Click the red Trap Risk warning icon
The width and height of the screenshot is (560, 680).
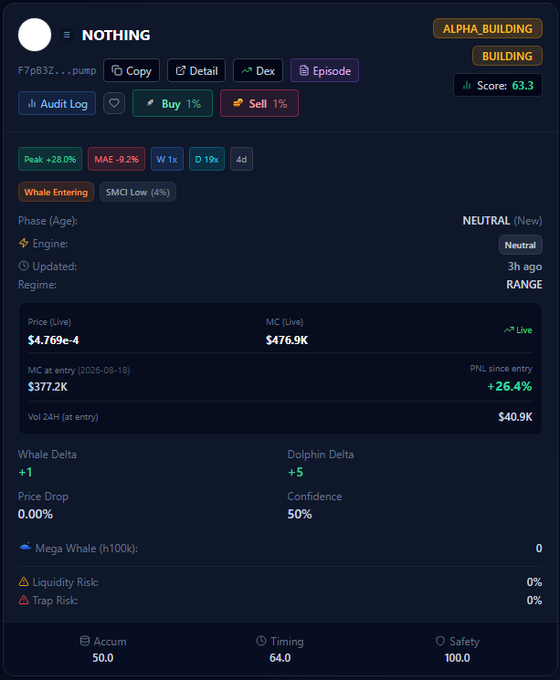pyautogui.click(x=24, y=600)
